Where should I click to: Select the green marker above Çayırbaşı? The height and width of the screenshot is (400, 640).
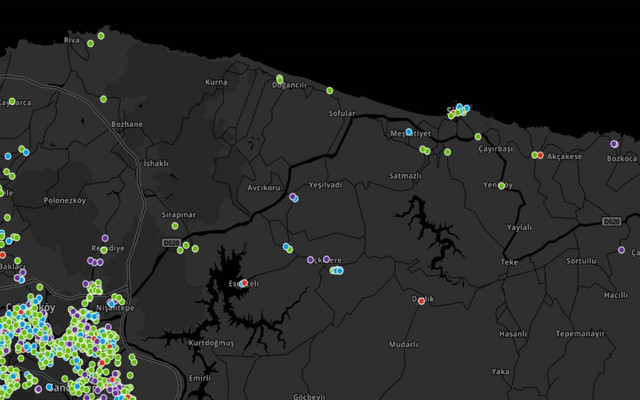pyautogui.click(x=478, y=136)
